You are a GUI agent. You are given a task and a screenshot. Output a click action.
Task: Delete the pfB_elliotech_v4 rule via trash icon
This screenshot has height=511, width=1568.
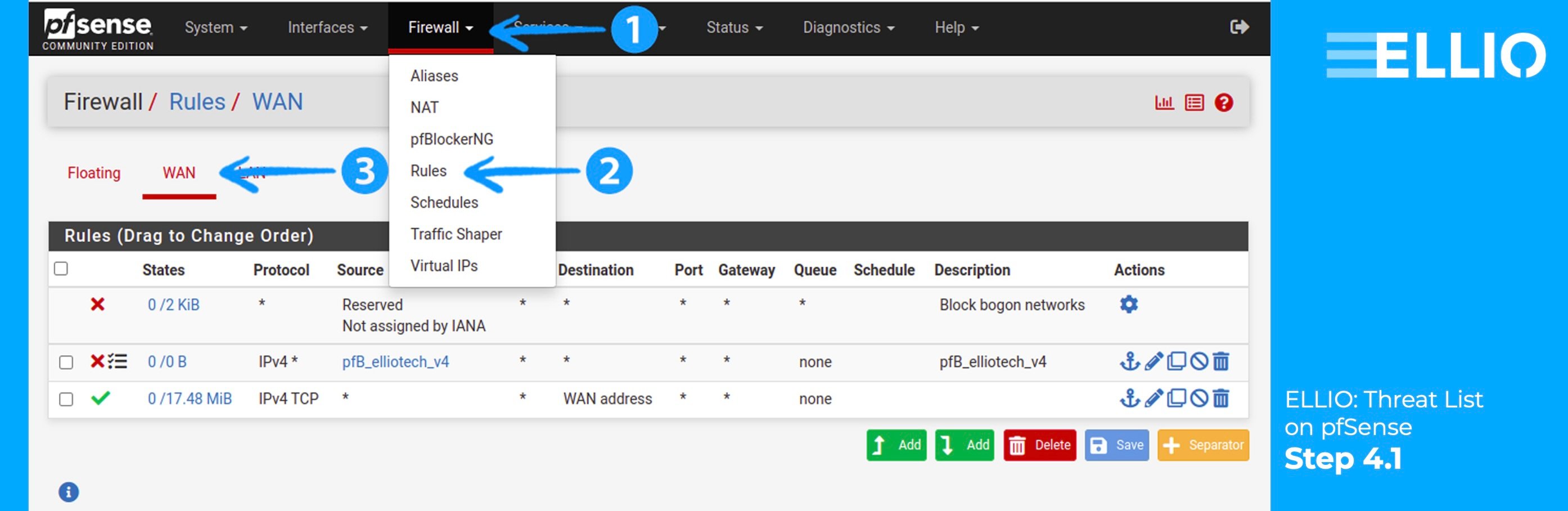[x=1220, y=361]
